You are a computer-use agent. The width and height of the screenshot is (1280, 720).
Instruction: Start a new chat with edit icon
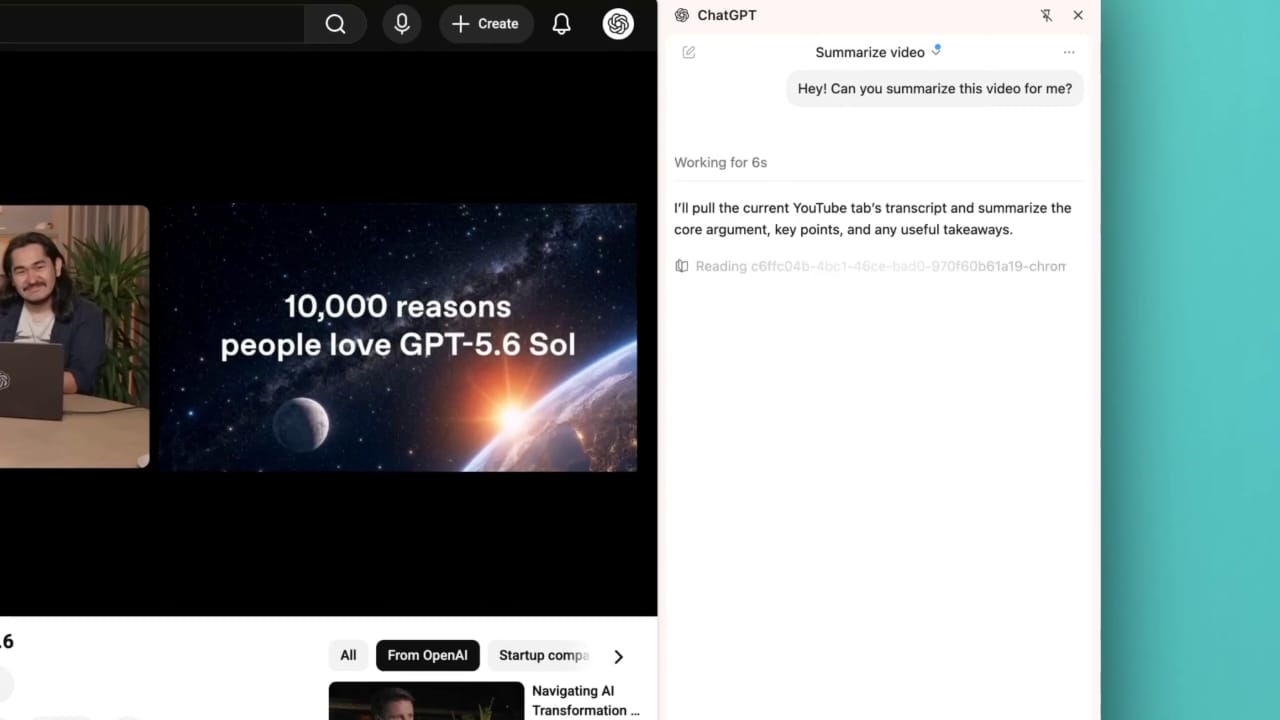tap(689, 52)
